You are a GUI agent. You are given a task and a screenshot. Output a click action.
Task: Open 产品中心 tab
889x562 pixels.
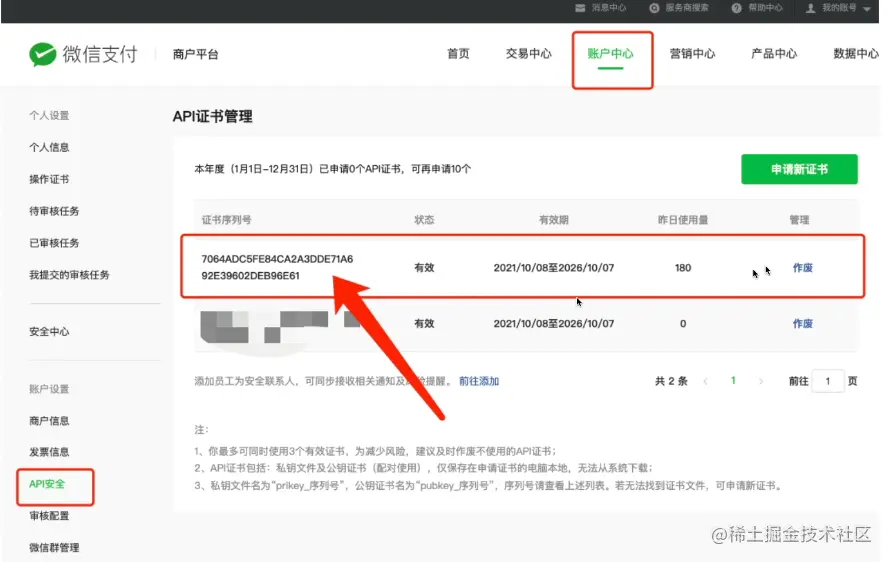(x=774, y=54)
